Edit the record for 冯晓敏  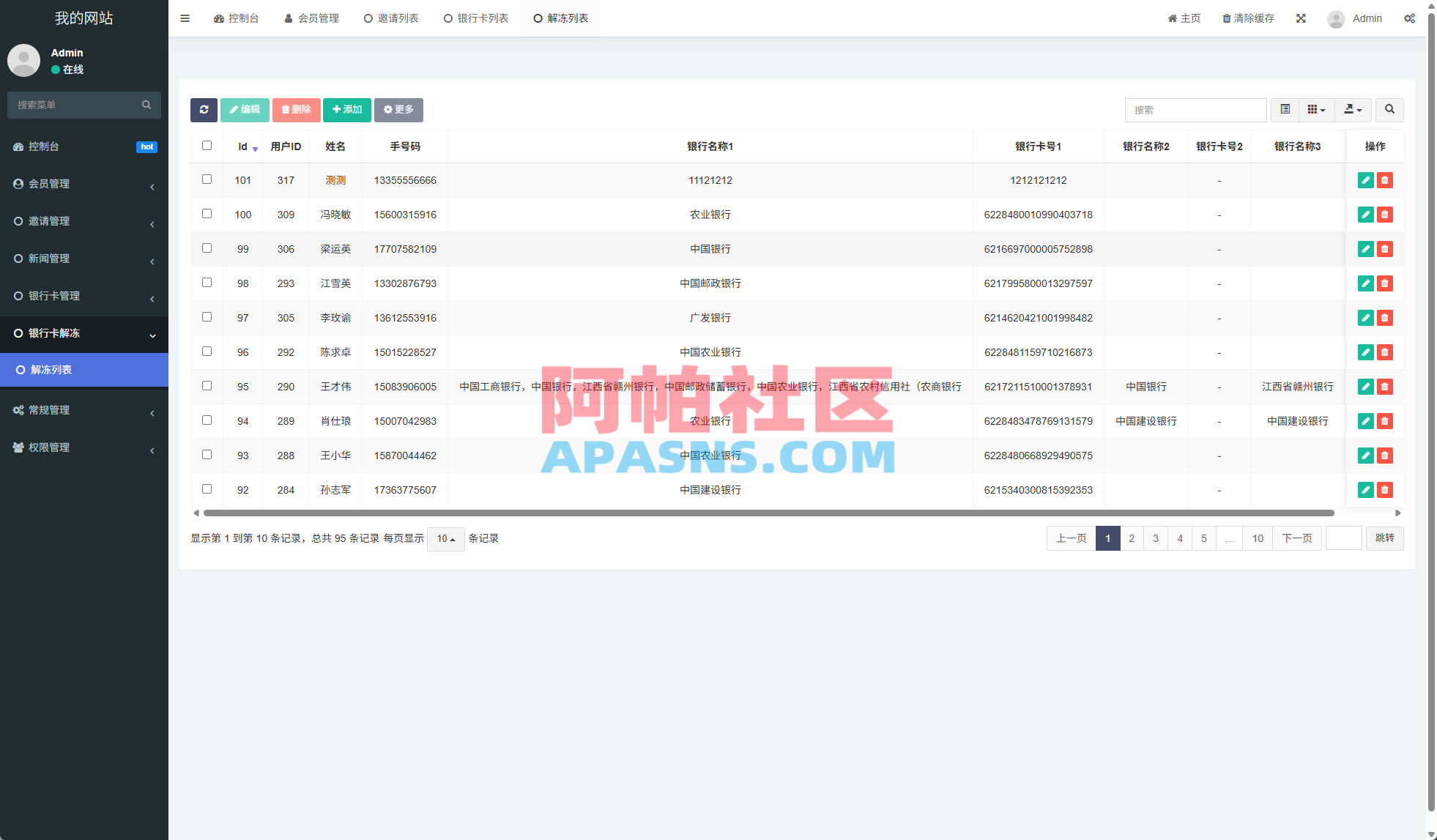point(1365,215)
